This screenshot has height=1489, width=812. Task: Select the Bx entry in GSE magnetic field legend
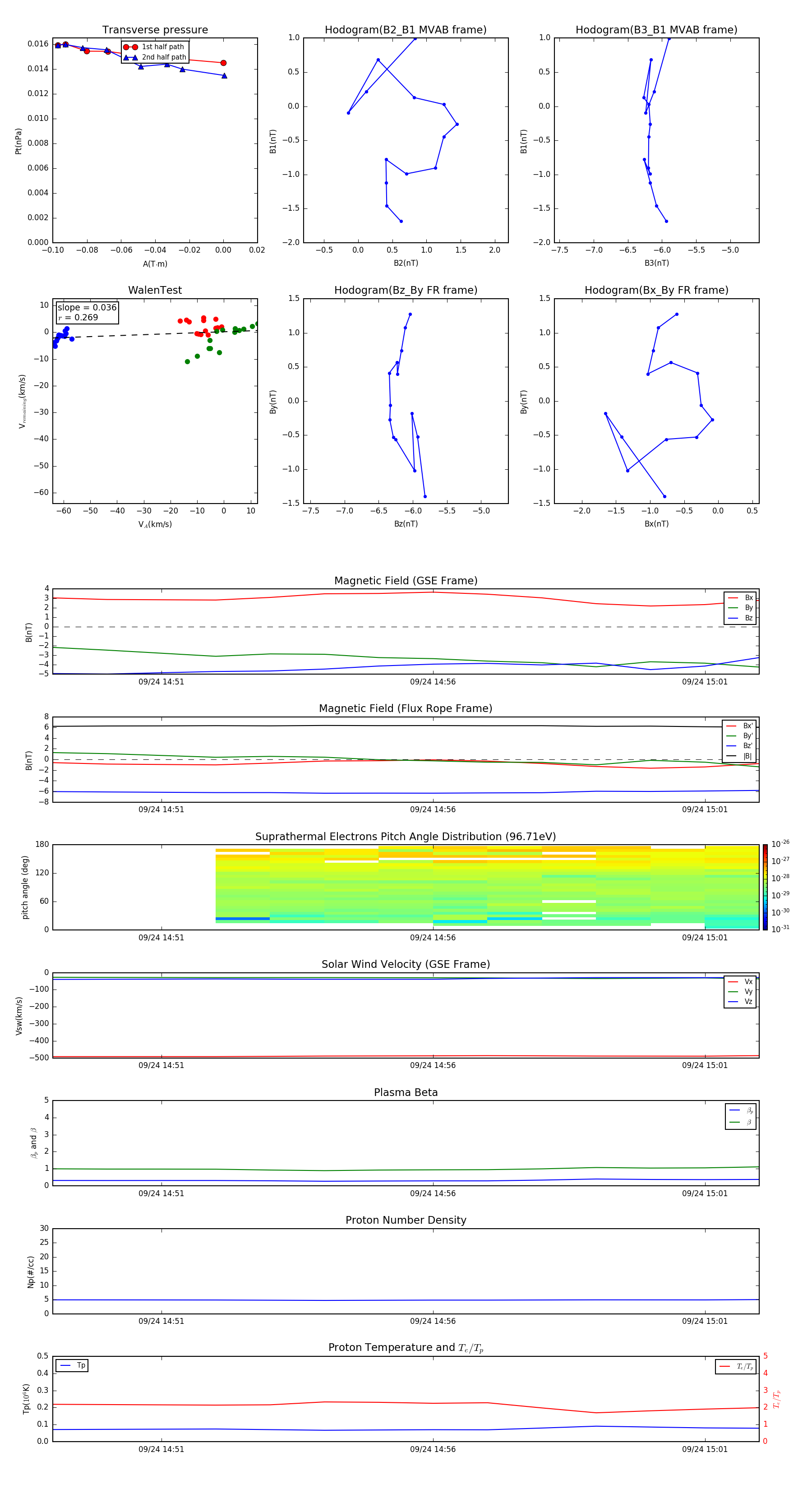coord(740,598)
